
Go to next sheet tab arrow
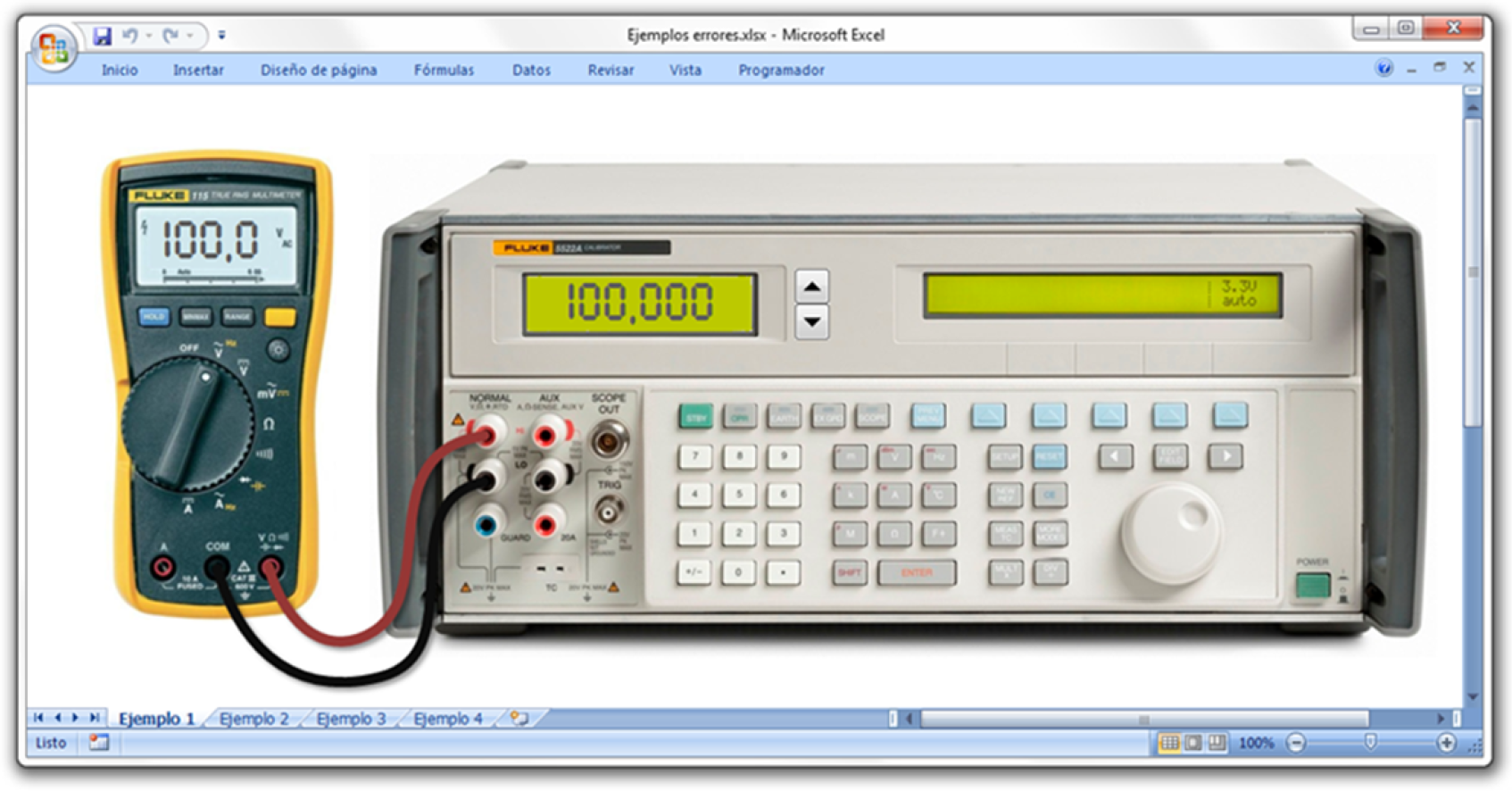[x=76, y=718]
